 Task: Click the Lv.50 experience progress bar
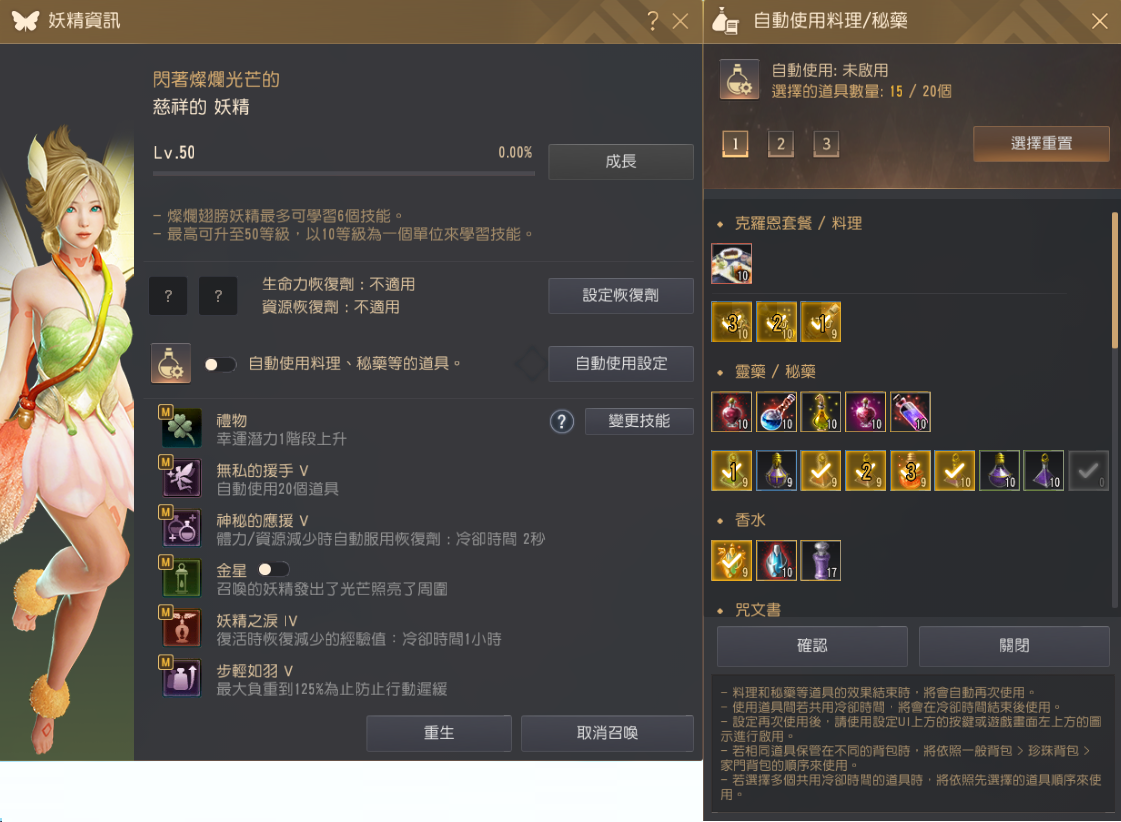point(344,173)
